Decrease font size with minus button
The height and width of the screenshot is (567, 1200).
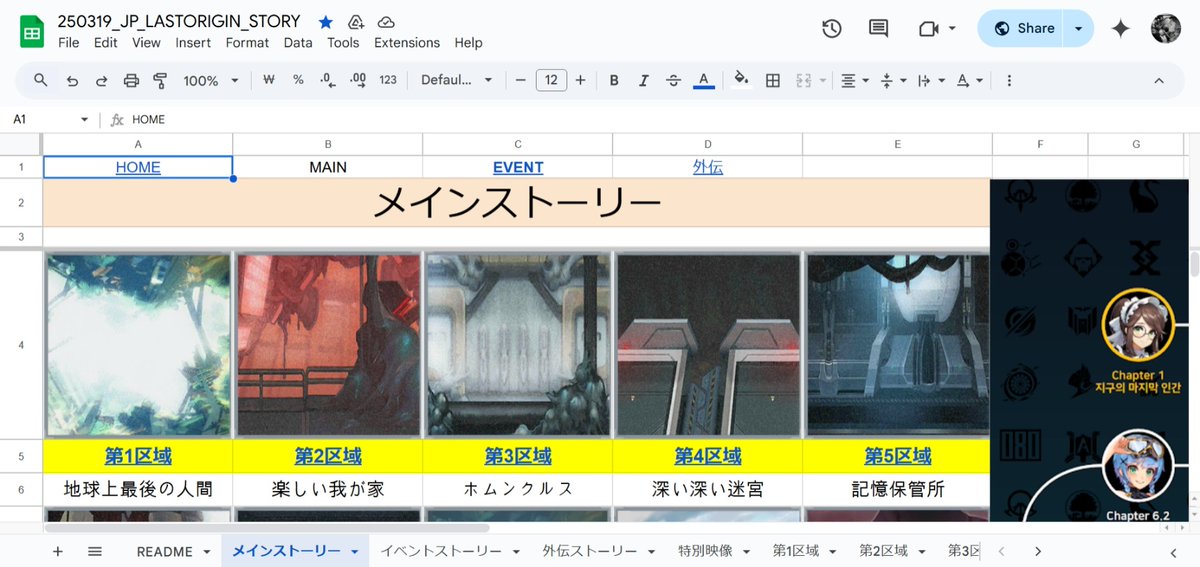[520, 80]
